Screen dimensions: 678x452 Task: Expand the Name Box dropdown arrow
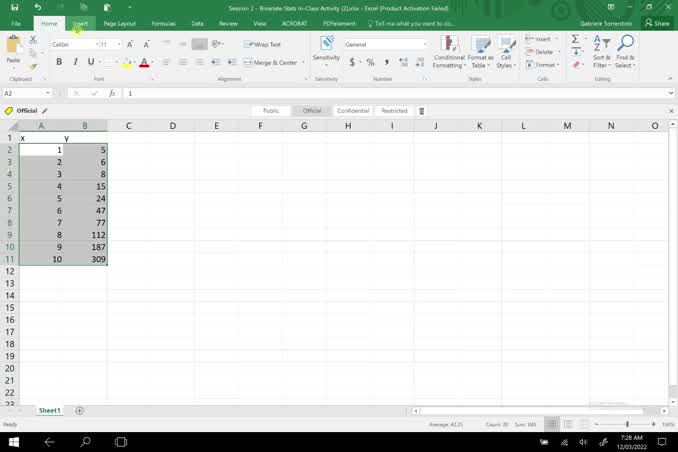pyautogui.click(x=47, y=93)
